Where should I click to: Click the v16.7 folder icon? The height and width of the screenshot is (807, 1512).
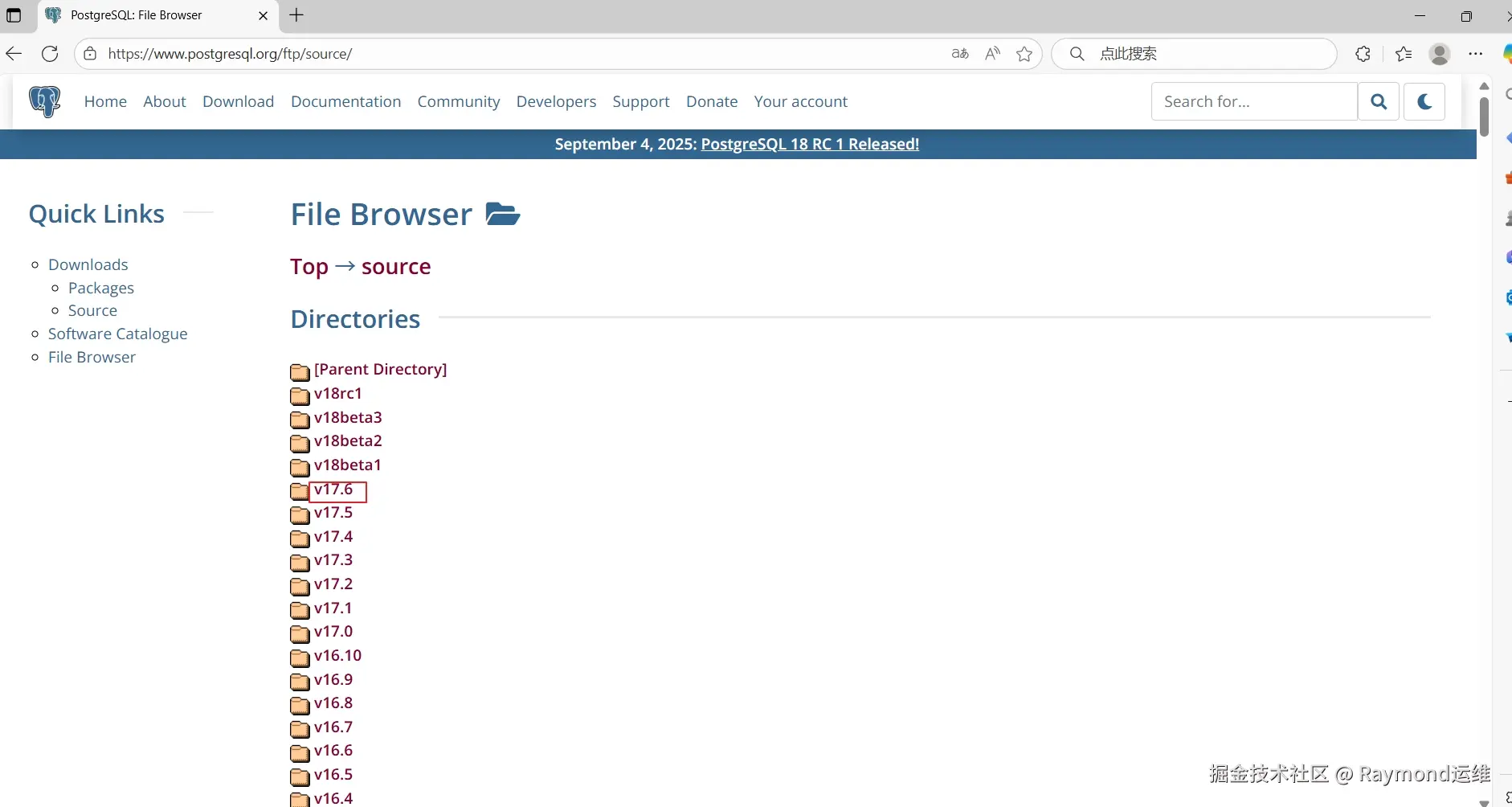(x=300, y=729)
